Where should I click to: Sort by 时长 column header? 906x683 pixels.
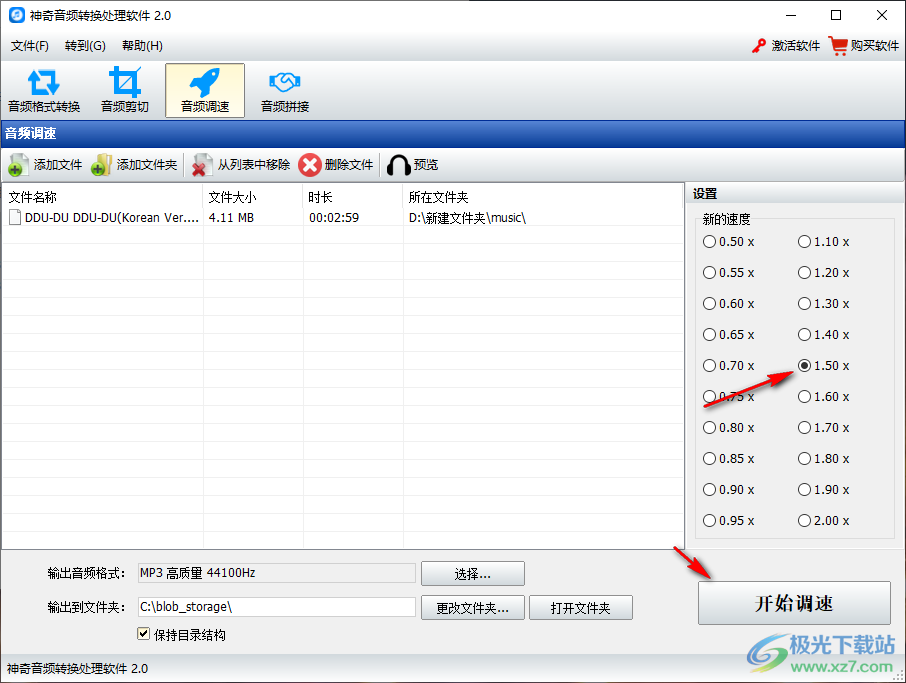tap(352, 197)
